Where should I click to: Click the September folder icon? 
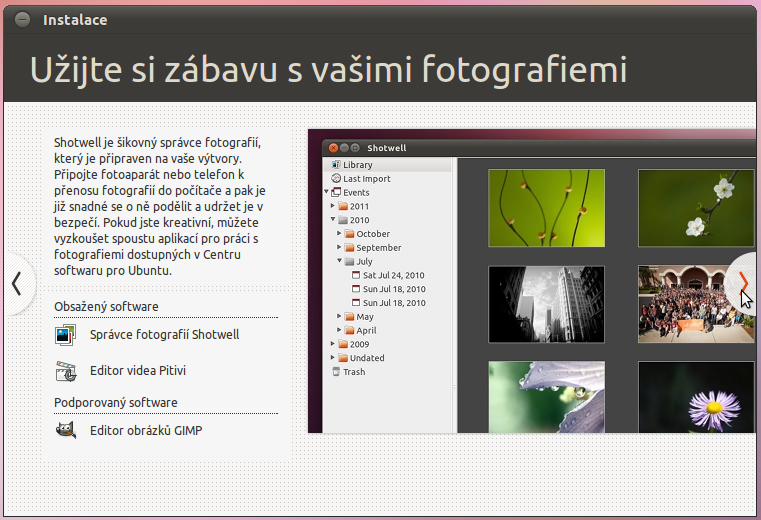click(349, 248)
